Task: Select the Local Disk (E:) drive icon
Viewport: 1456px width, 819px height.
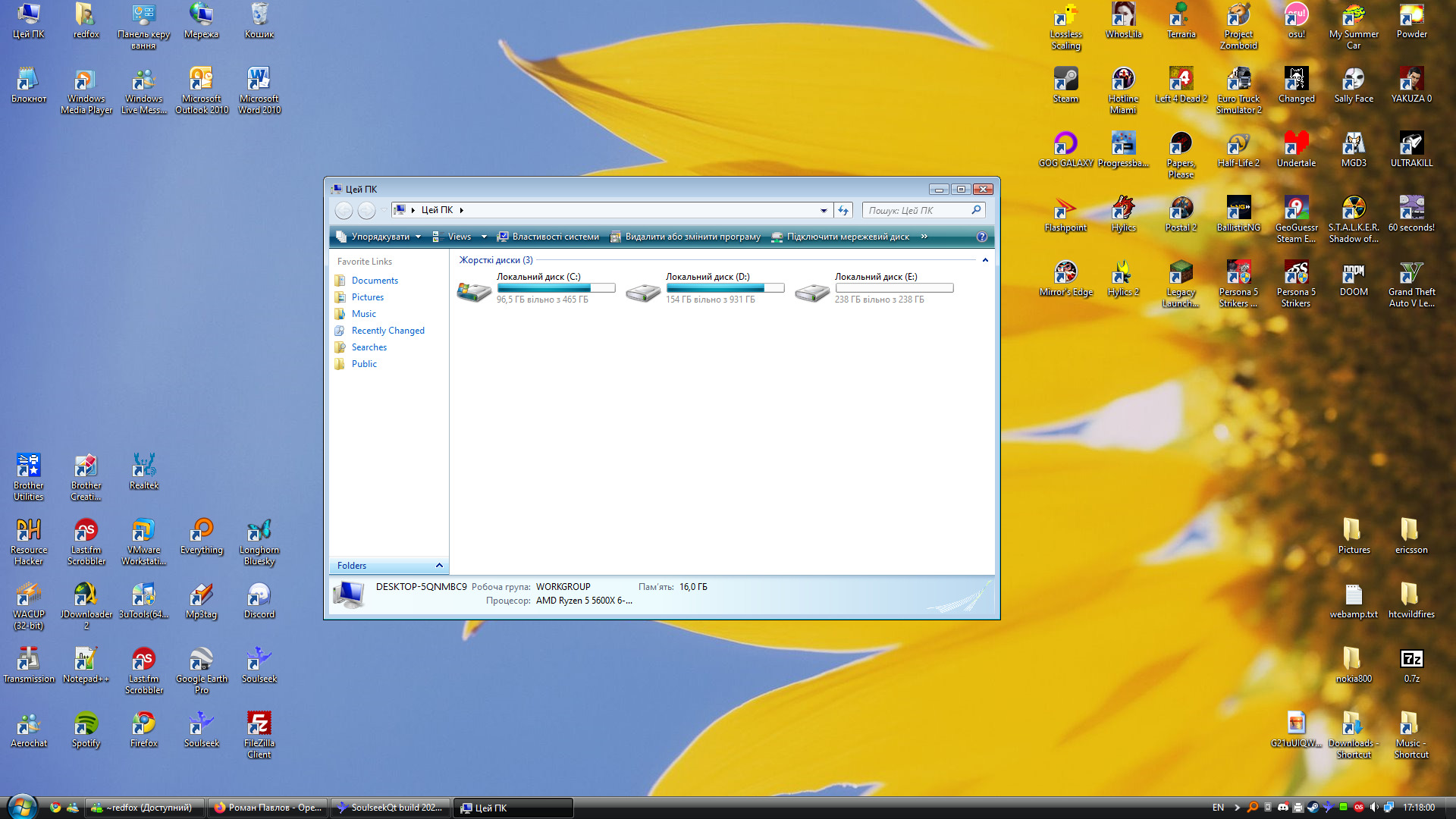Action: pyautogui.click(x=812, y=292)
